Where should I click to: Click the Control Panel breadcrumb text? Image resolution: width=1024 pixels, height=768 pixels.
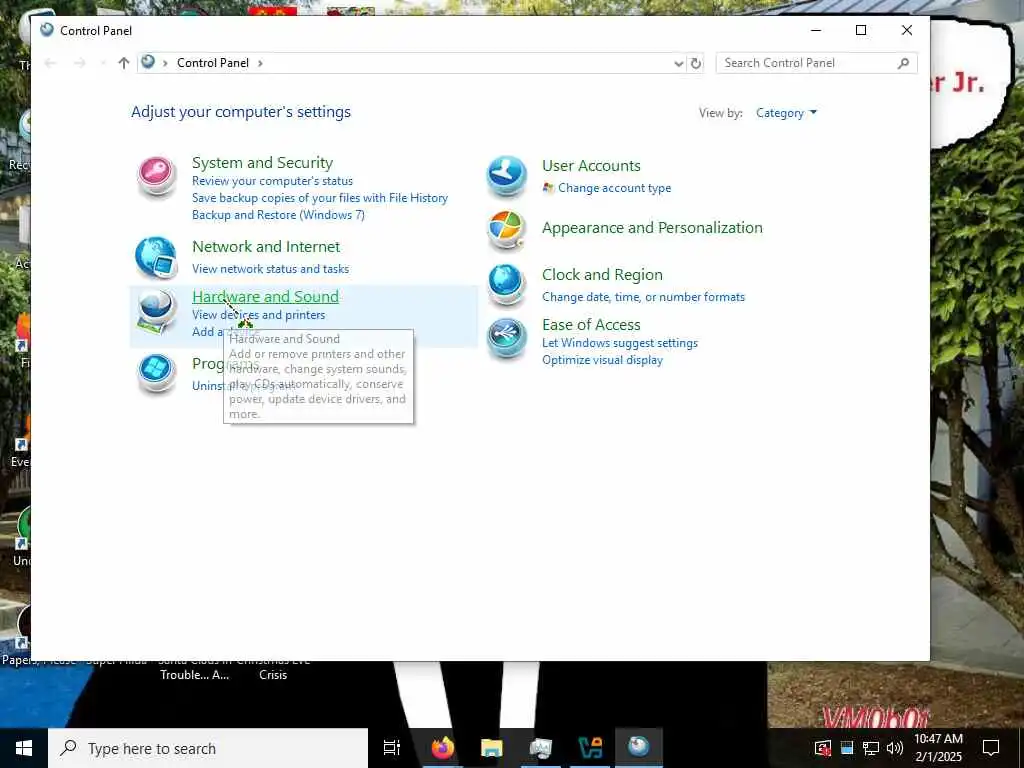[213, 63]
